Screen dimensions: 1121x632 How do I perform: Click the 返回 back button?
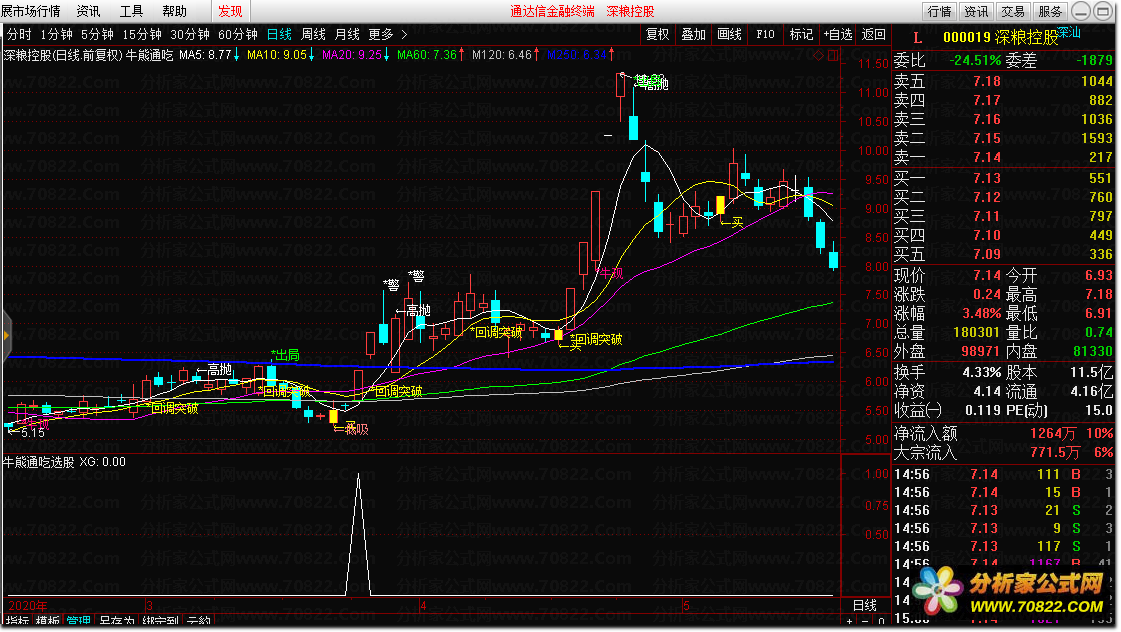874,34
